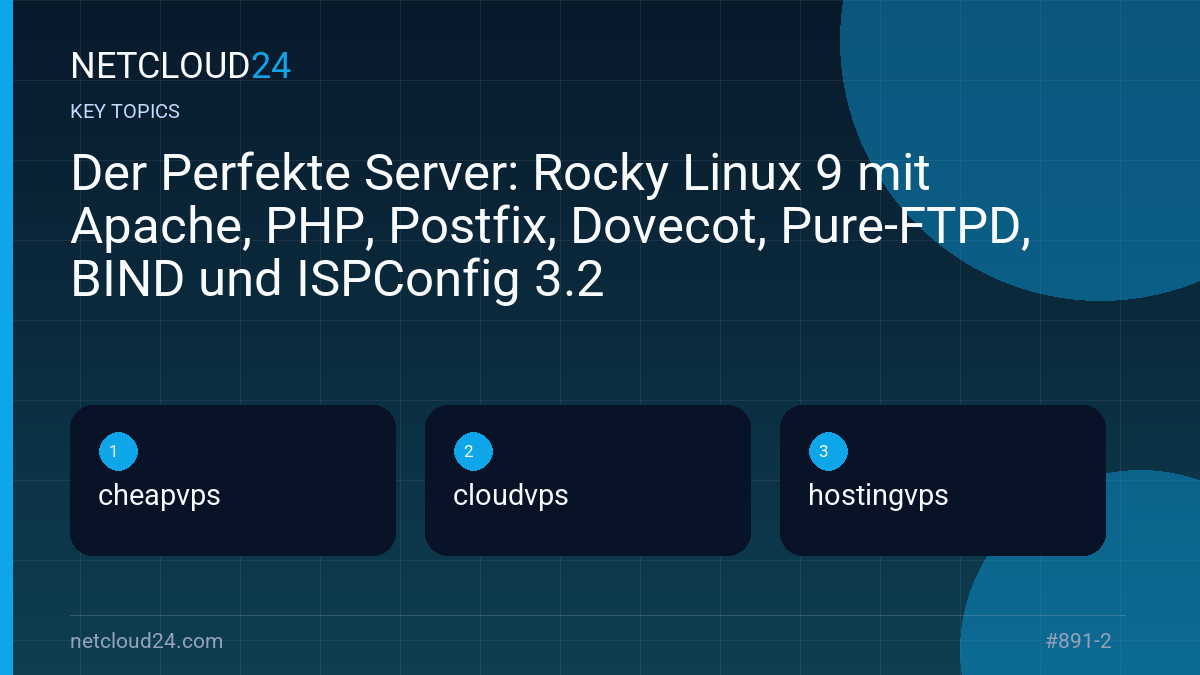Viewport: 1200px width, 675px height.
Task: Click the NETCLOUD24 logo
Action: pos(180,66)
